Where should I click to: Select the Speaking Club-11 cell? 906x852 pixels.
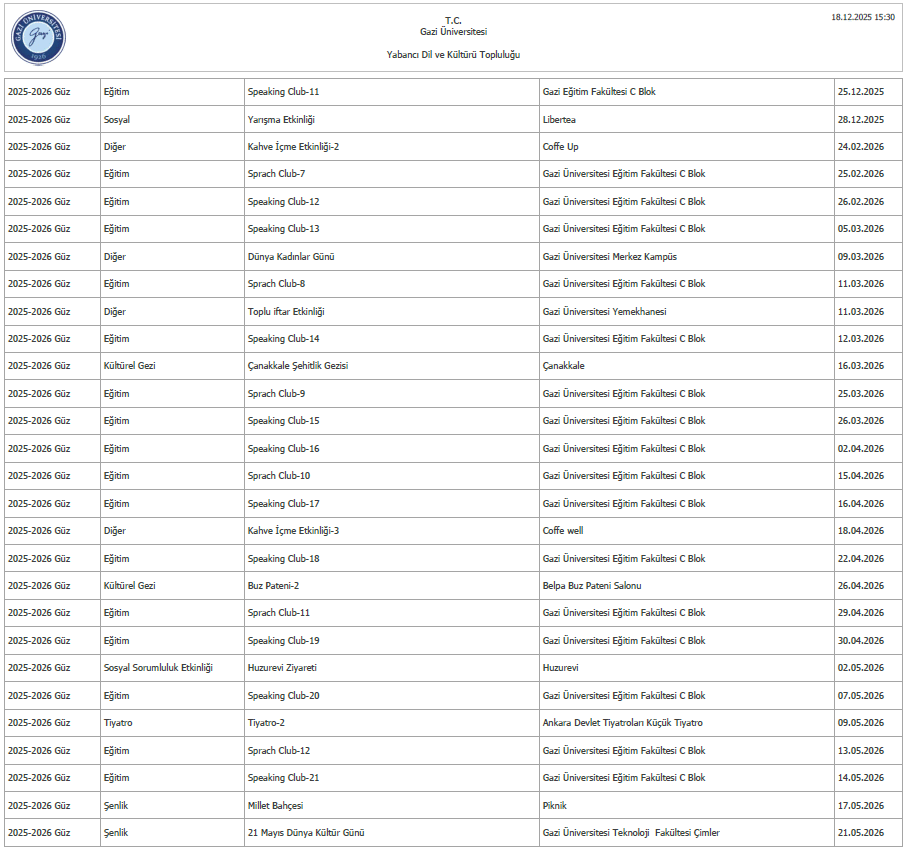[x=284, y=92]
